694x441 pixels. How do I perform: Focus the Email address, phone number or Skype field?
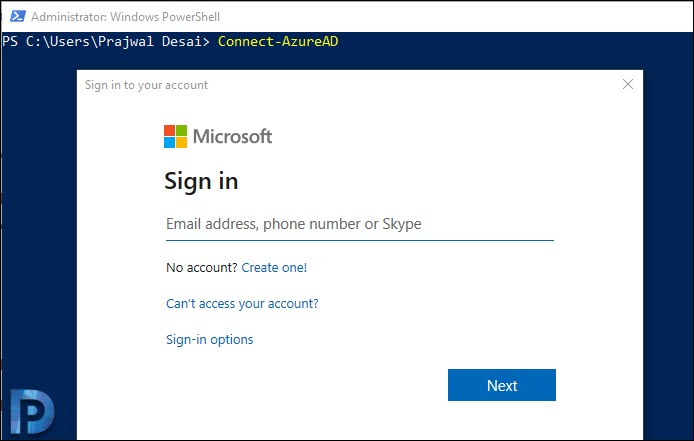click(359, 224)
